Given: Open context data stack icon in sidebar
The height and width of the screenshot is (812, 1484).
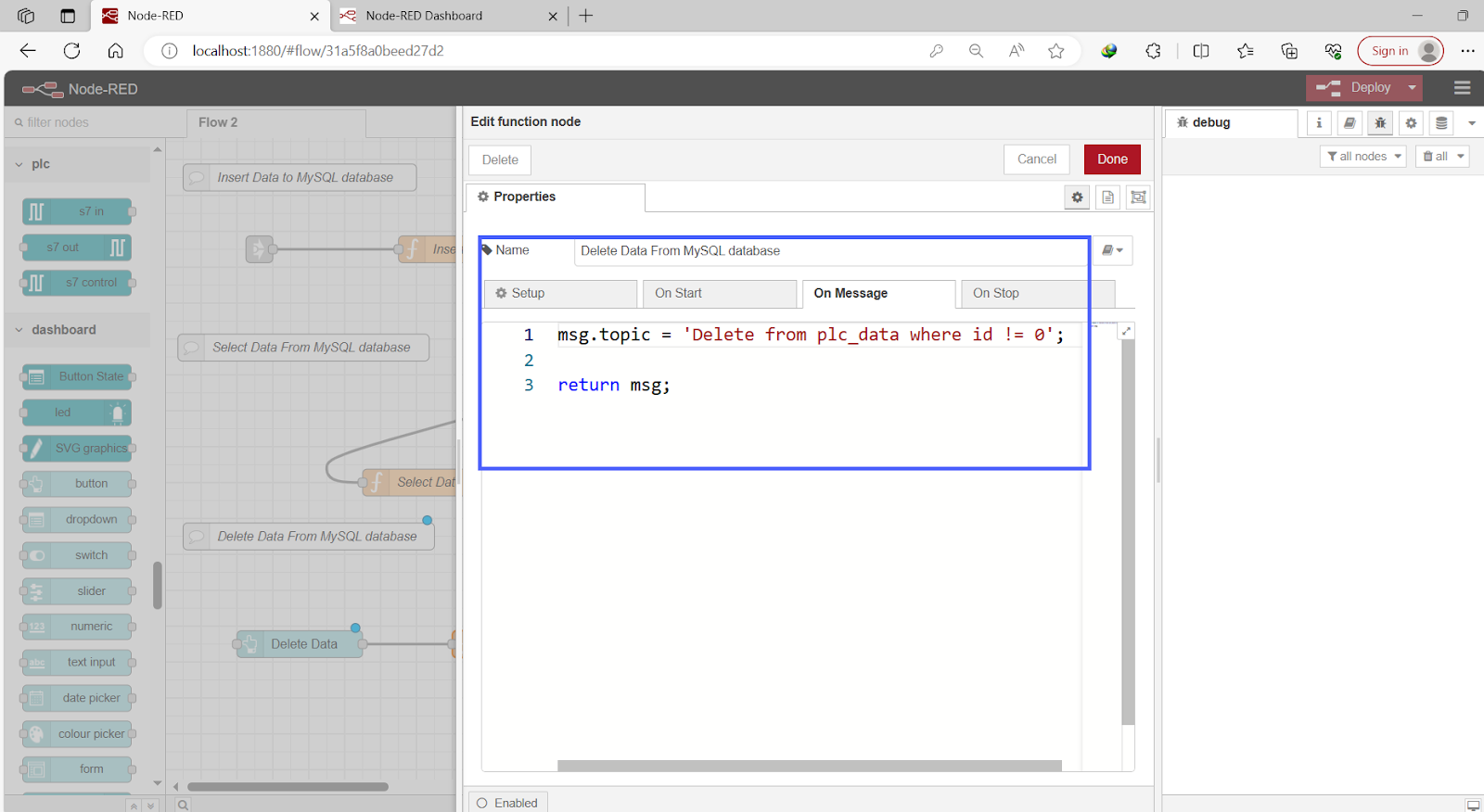Looking at the screenshot, I should point(1441,122).
